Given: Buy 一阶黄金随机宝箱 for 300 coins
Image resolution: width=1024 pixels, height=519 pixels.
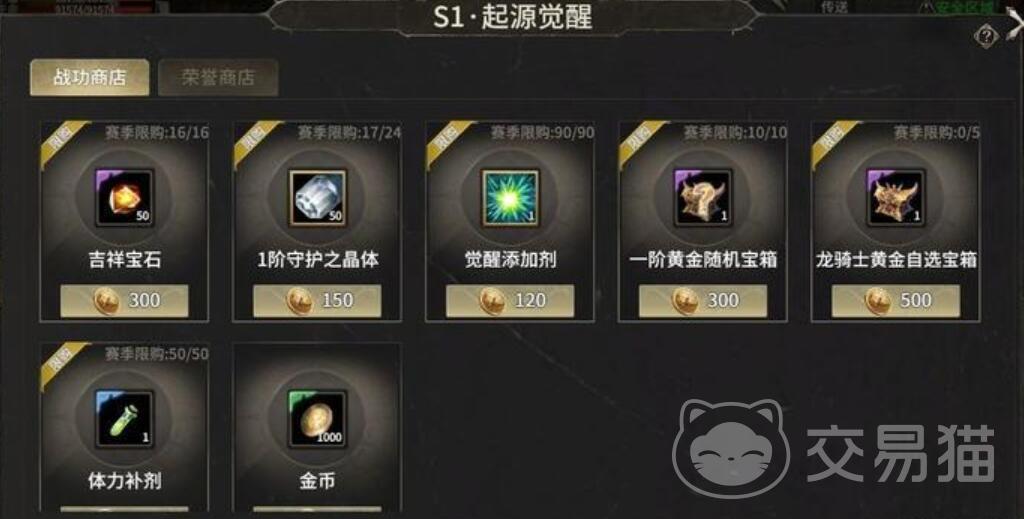Looking at the screenshot, I should pyautogui.click(x=703, y=300).
